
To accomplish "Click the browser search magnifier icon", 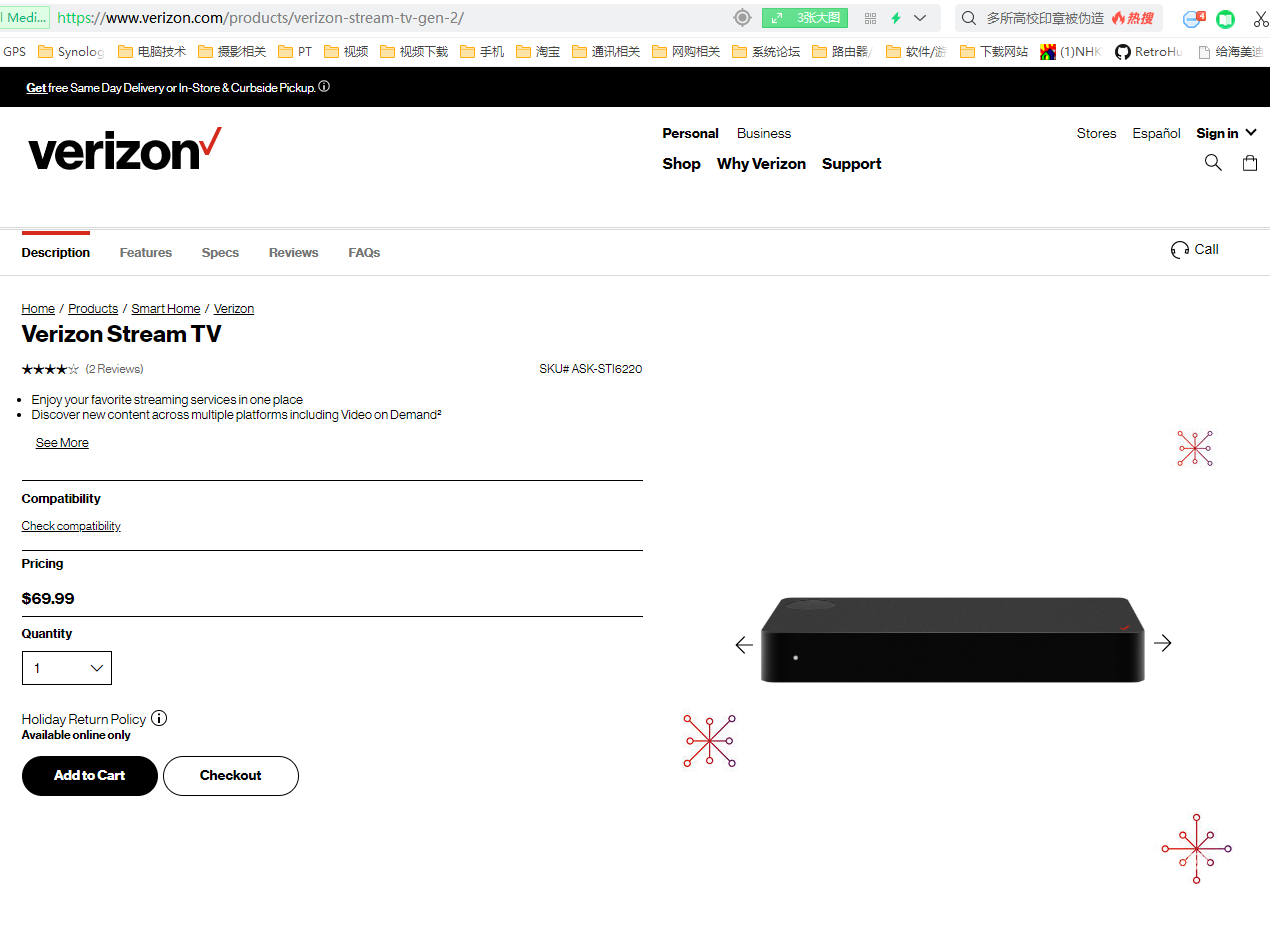I will click(968, 18).
